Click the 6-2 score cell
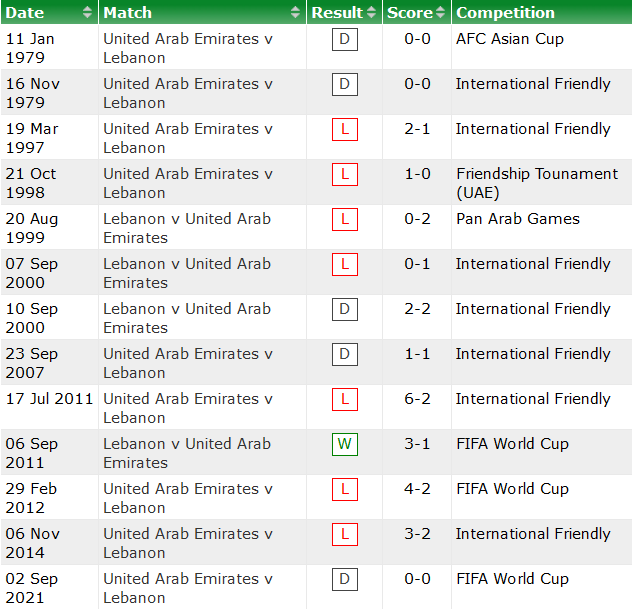This screenshot has width=632, height=609. 417,399
